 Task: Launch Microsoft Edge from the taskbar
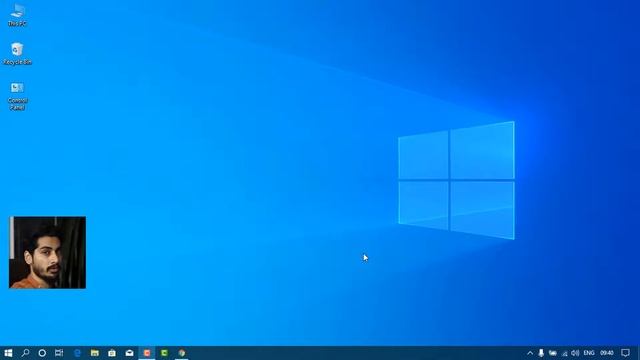coord(77,353)
